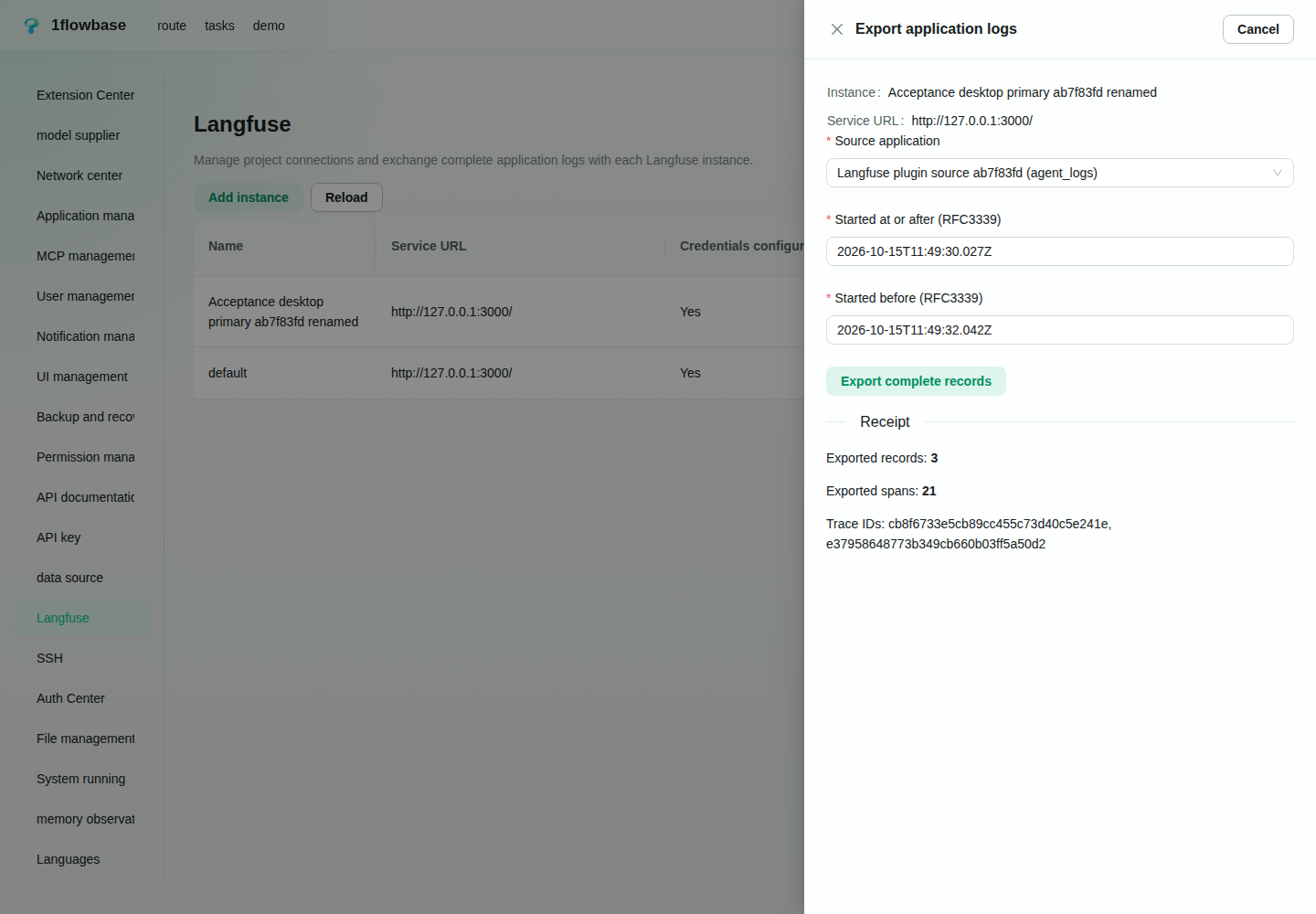Open Backup and recovery sidebar item
Screen dimensions: 1316x914
pyautogui.click(x=82, y=417)
